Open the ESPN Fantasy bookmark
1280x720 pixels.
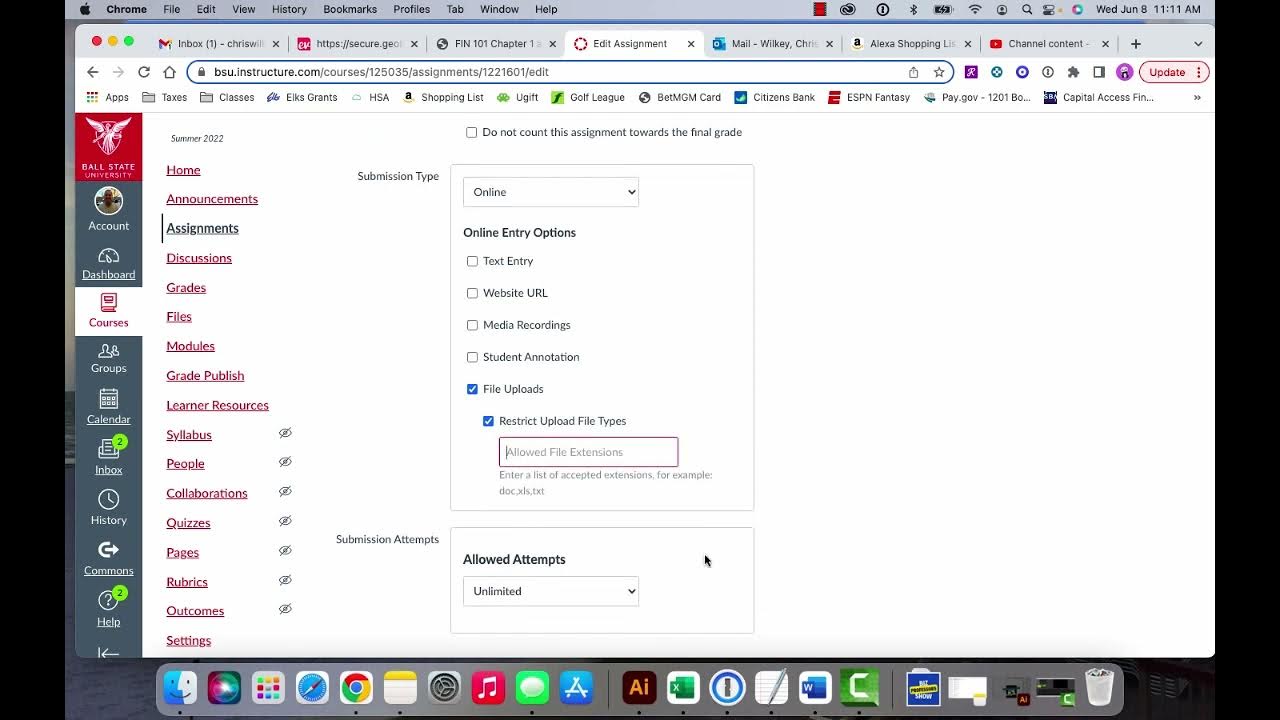click(868, 97)
